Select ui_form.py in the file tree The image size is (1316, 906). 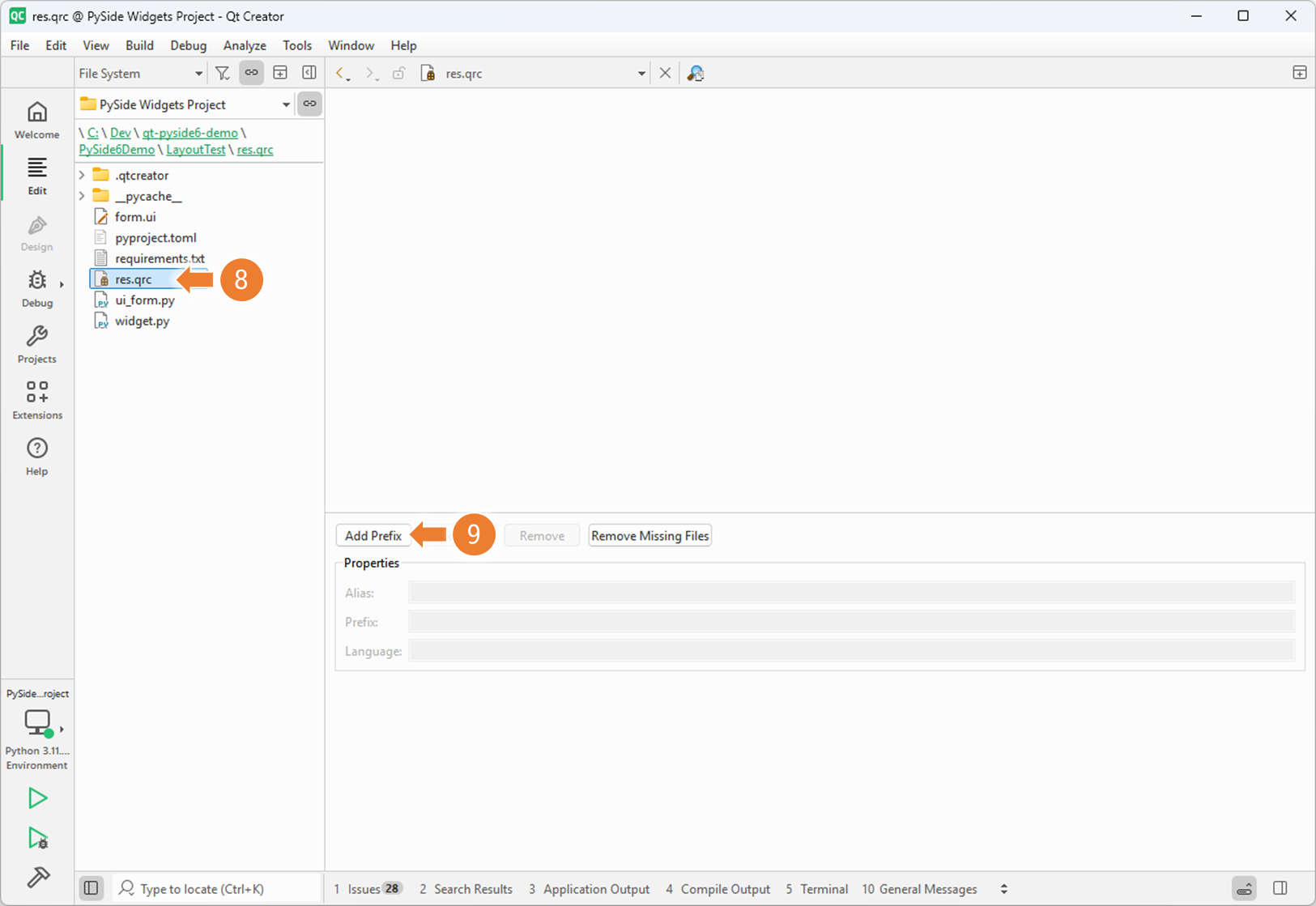[x=145, y=300]
